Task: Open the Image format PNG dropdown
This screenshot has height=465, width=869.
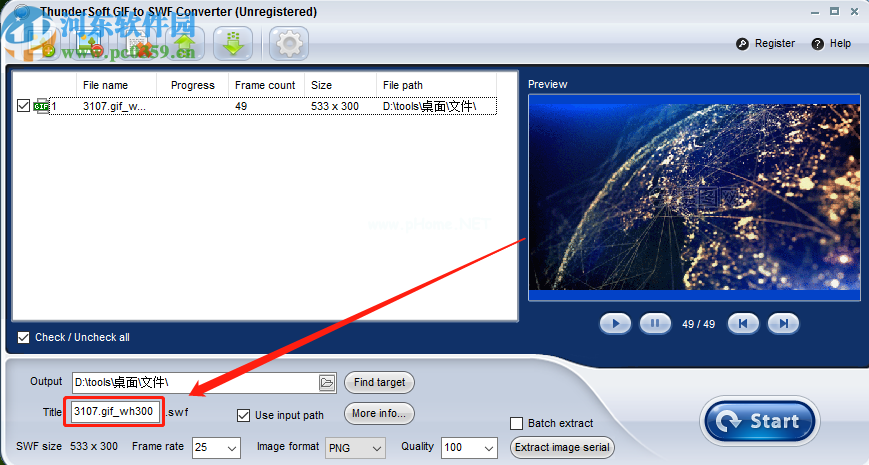Action: coord(377,448)
